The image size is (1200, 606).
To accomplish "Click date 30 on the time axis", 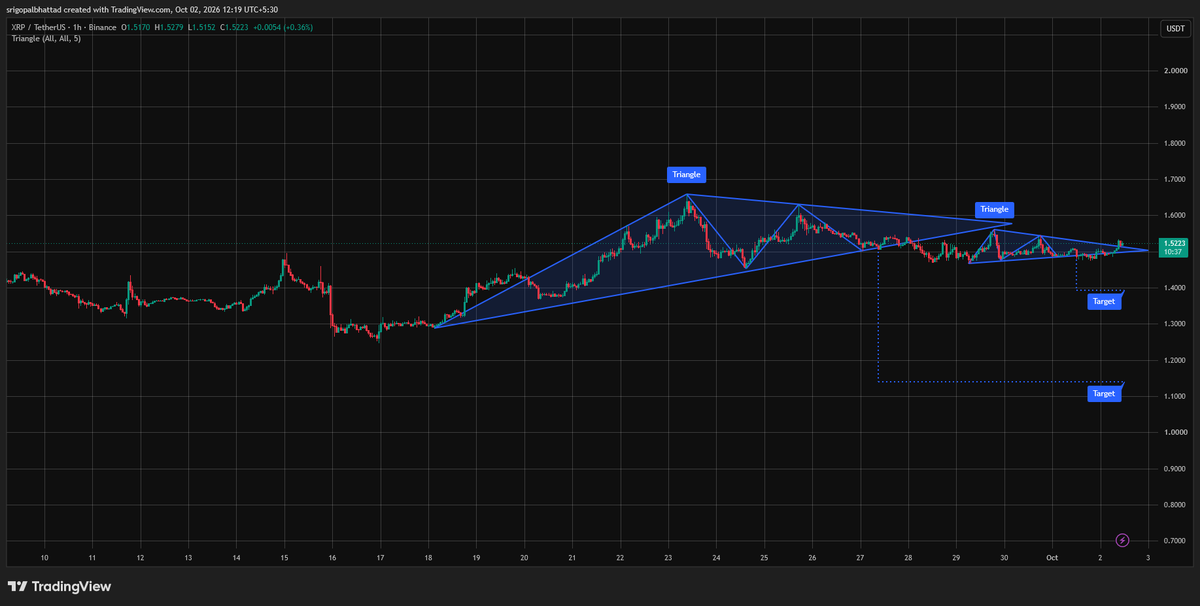I will pyautogui.click(x=1004, y=557).
